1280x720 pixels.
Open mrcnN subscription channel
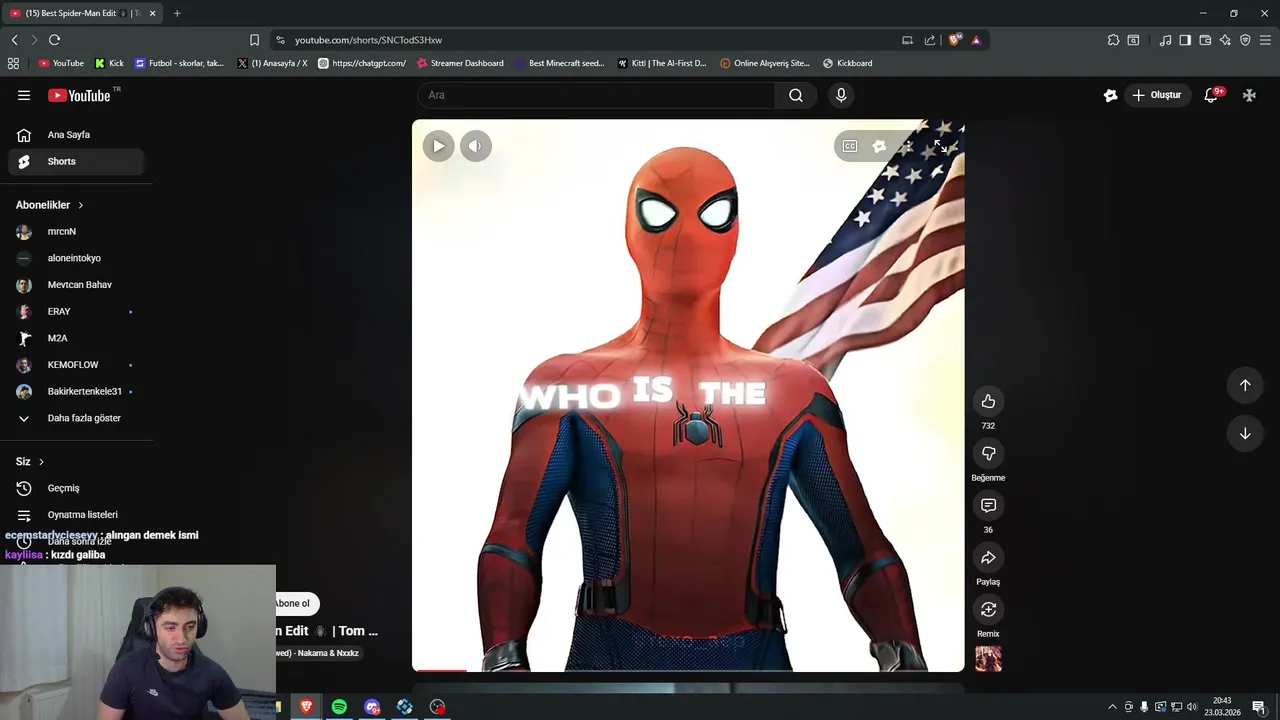click(x=76, y=231)
